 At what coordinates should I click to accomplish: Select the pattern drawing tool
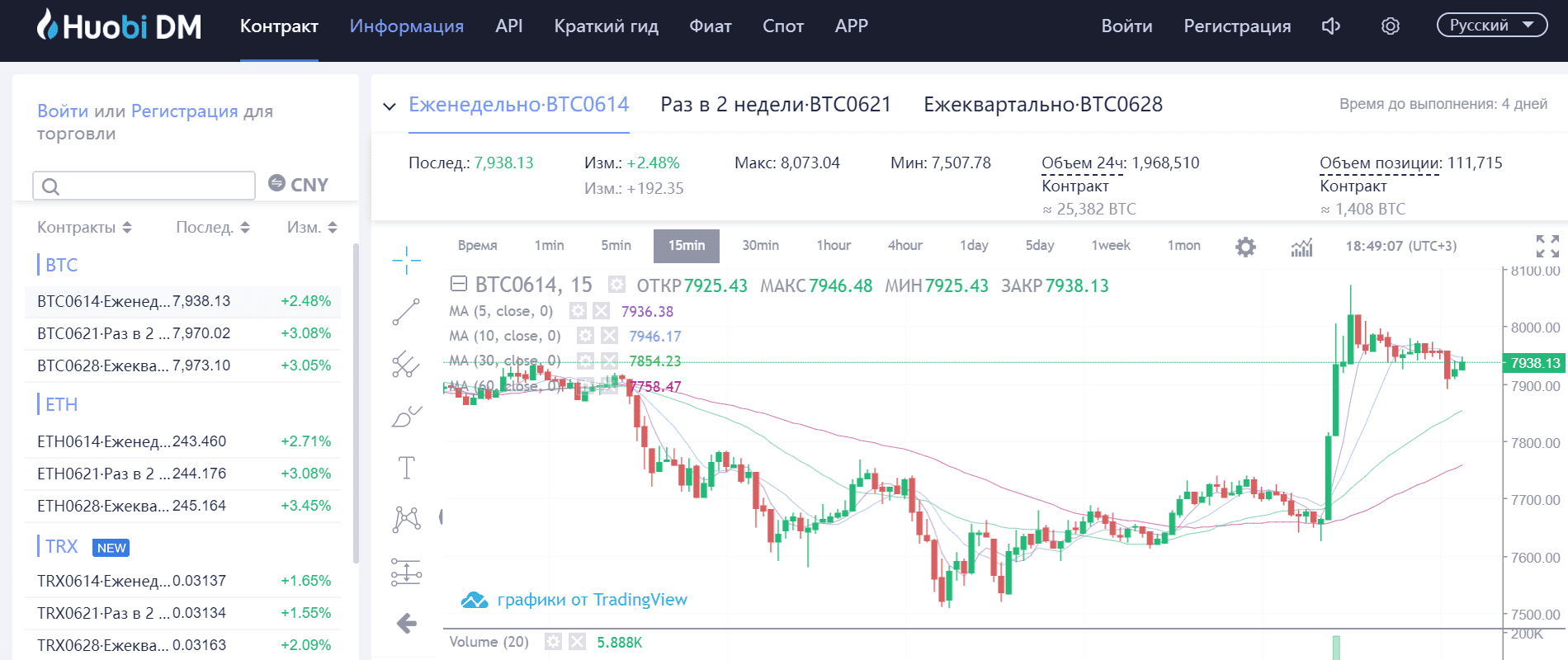point(406,519)
